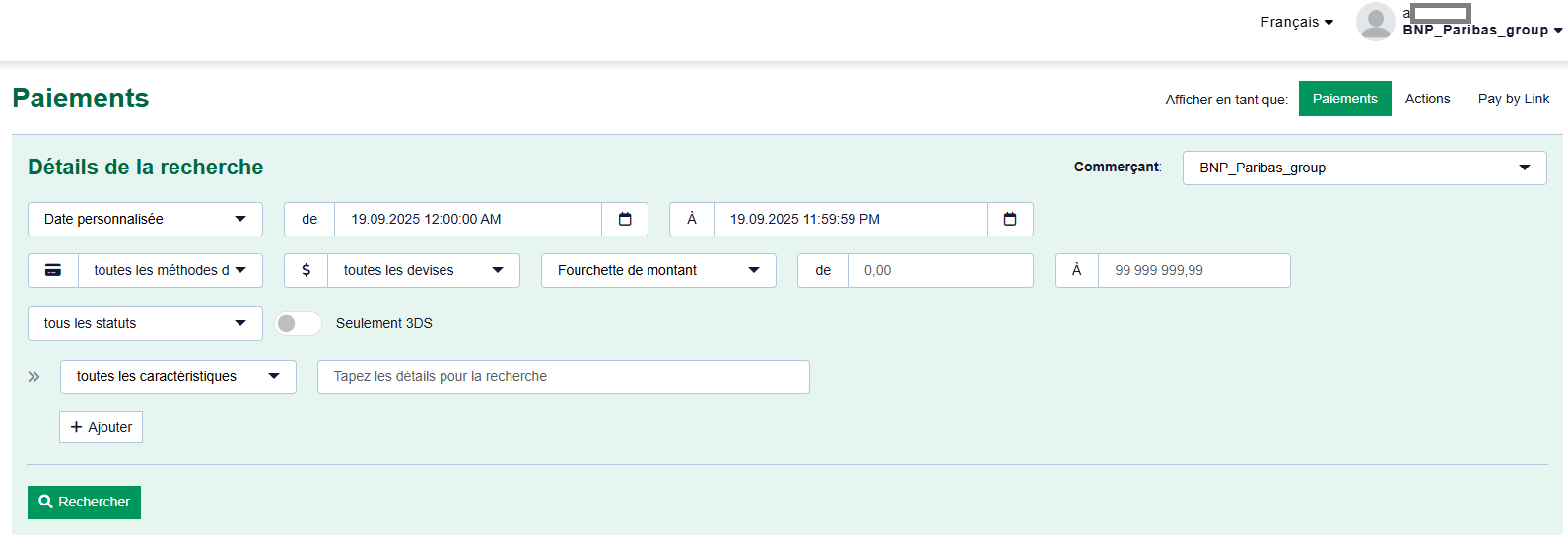Click the Ajouter button
1568x539 pixels.
(x=101, y=427)
